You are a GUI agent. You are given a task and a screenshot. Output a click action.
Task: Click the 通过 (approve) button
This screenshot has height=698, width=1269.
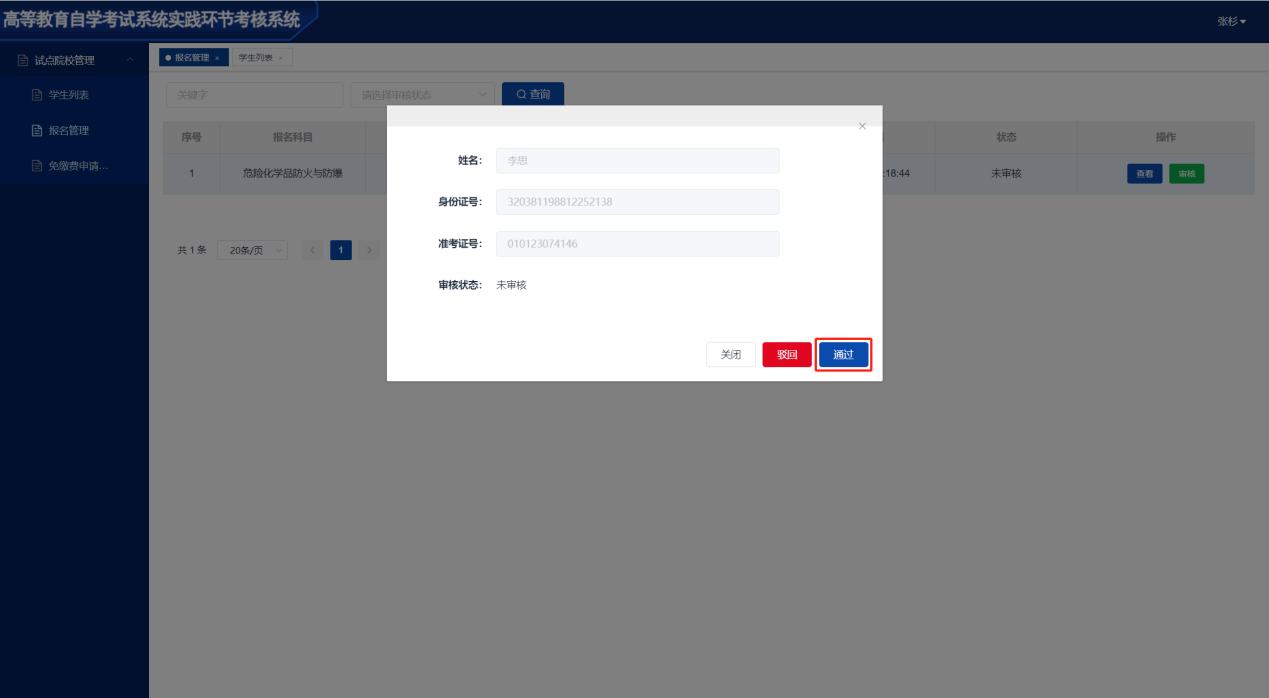click(x=843, y=355)
